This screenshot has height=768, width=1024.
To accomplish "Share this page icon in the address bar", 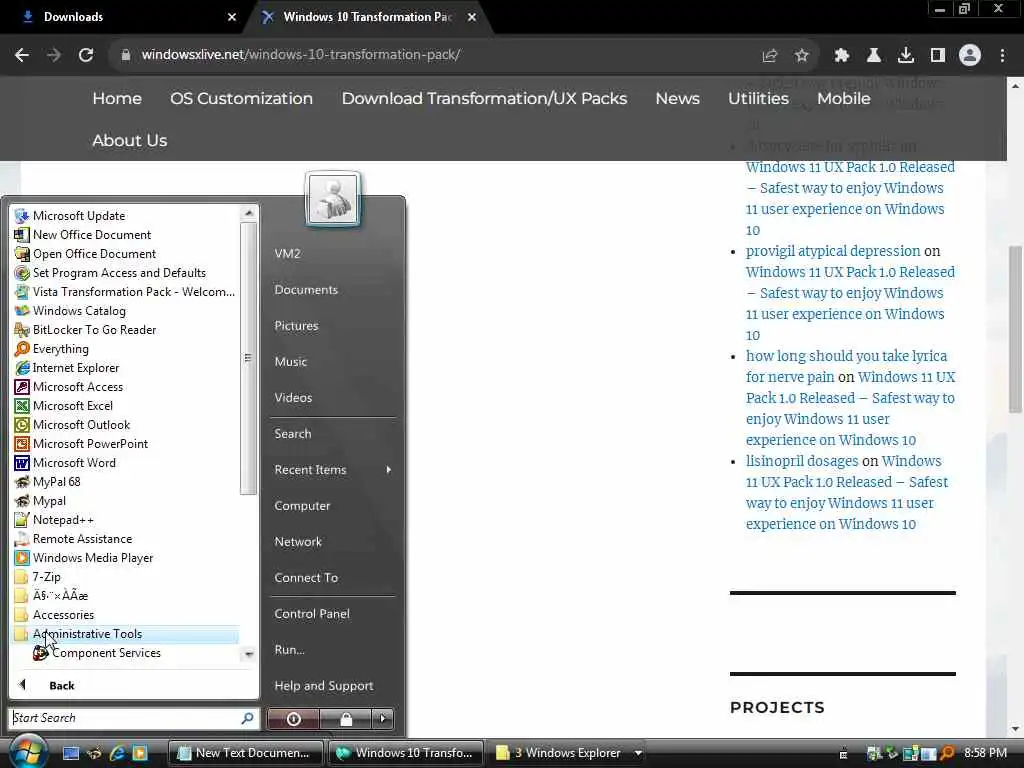I will [x=770, y=56].
